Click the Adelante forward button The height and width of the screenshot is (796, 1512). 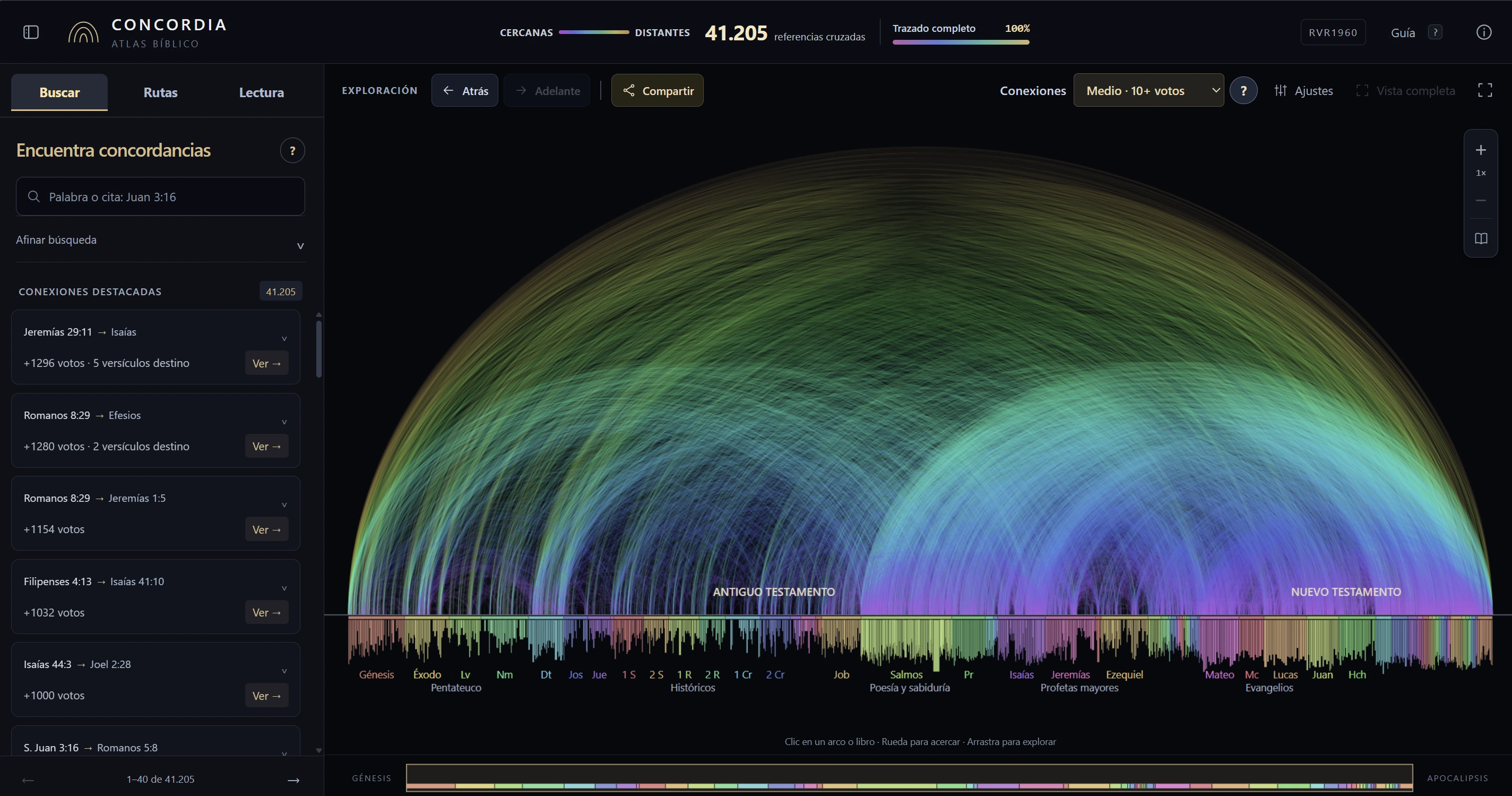click(547, 90)
